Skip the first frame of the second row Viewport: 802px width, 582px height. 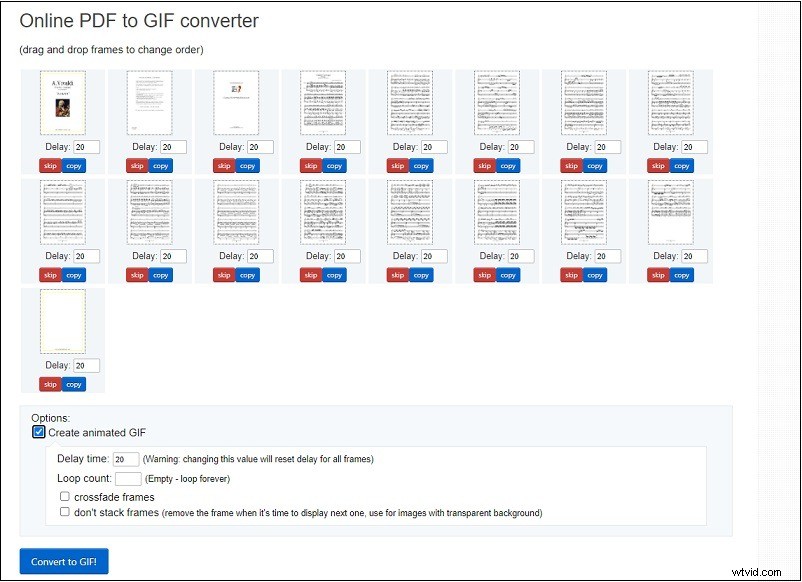(x=50, y=275)
